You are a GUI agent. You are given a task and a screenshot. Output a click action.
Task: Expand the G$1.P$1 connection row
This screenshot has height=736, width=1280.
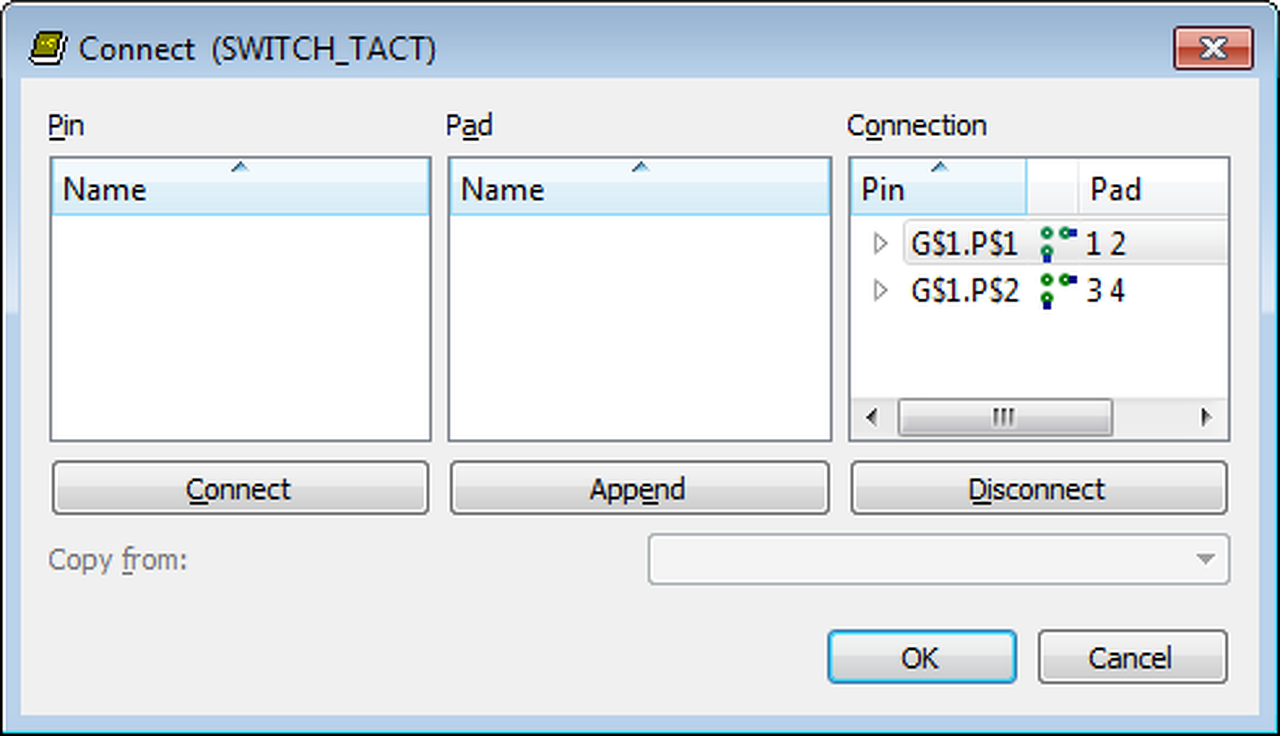click(880, 243)
